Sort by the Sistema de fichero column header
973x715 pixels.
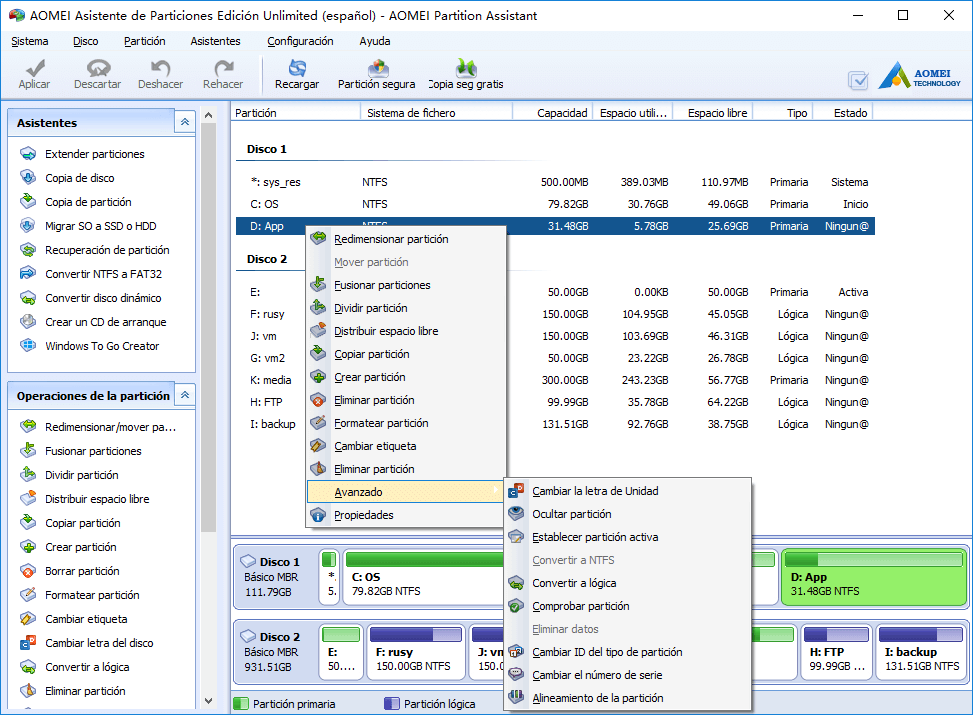[437, 113]
